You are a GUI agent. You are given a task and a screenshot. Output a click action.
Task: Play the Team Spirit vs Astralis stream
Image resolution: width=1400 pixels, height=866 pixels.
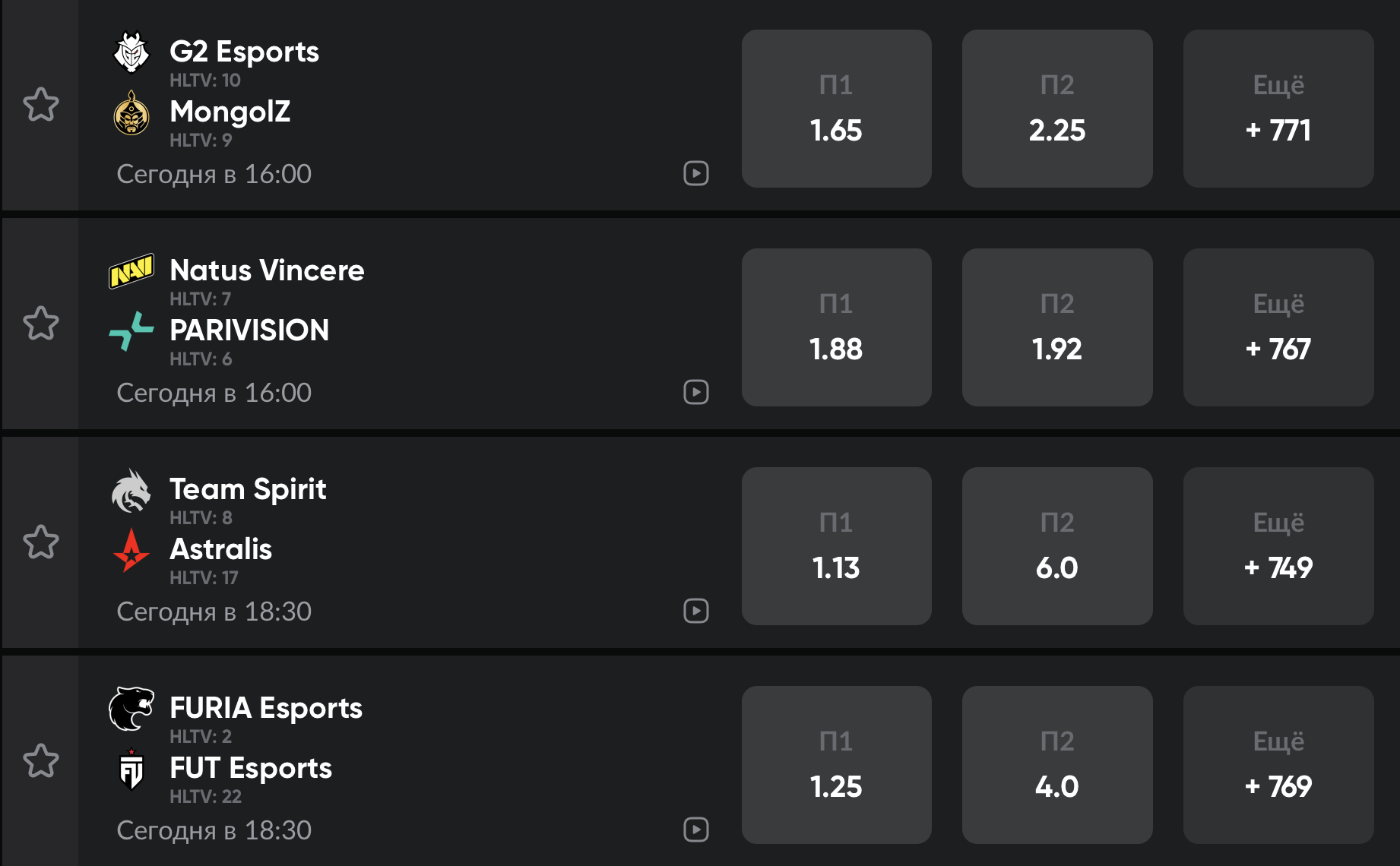(695, 612)
